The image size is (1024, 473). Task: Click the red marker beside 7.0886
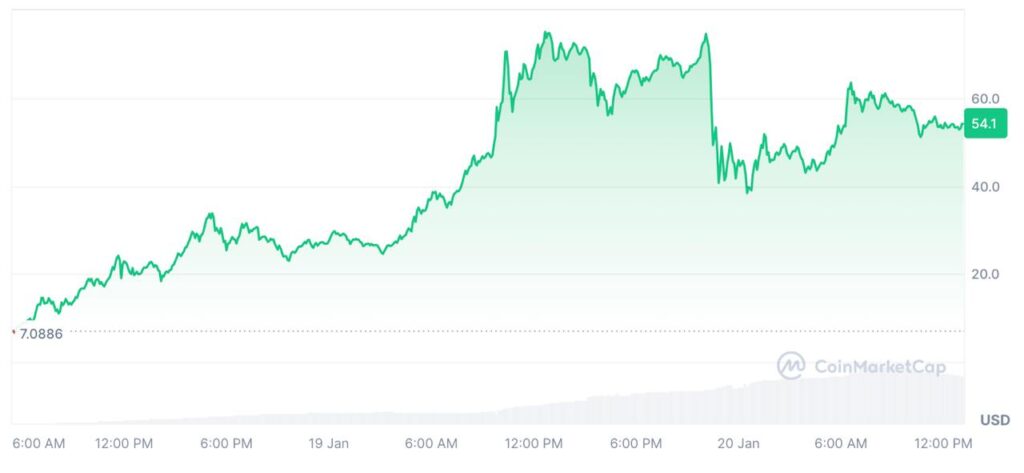click(12, 332)
